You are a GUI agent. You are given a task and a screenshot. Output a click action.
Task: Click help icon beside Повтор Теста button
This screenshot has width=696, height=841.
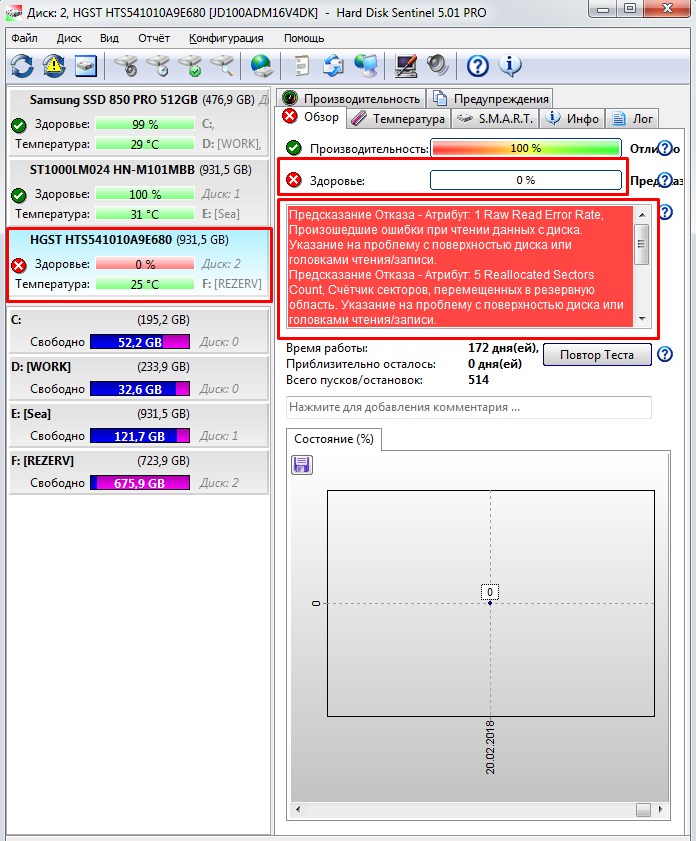[665, 355]
